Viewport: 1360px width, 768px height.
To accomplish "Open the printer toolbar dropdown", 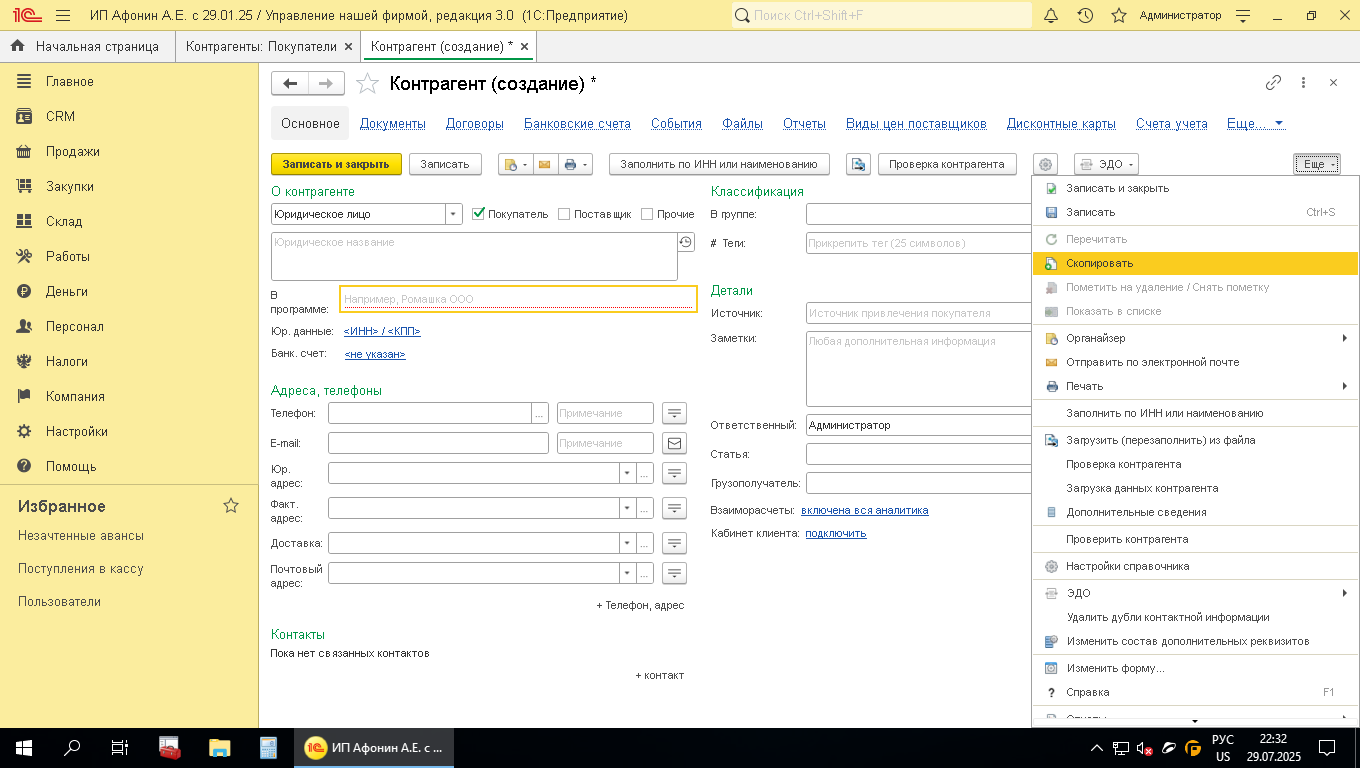I will [x=575, y=164].
